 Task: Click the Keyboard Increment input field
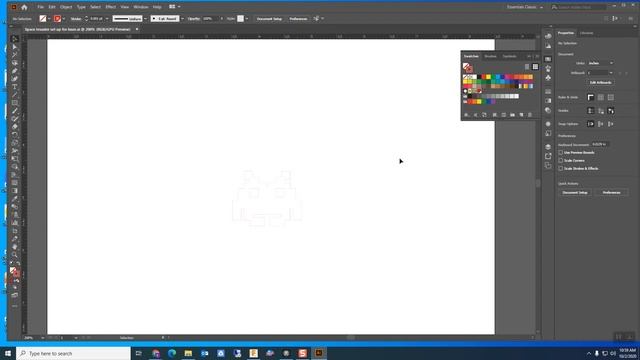pos(600,144)
